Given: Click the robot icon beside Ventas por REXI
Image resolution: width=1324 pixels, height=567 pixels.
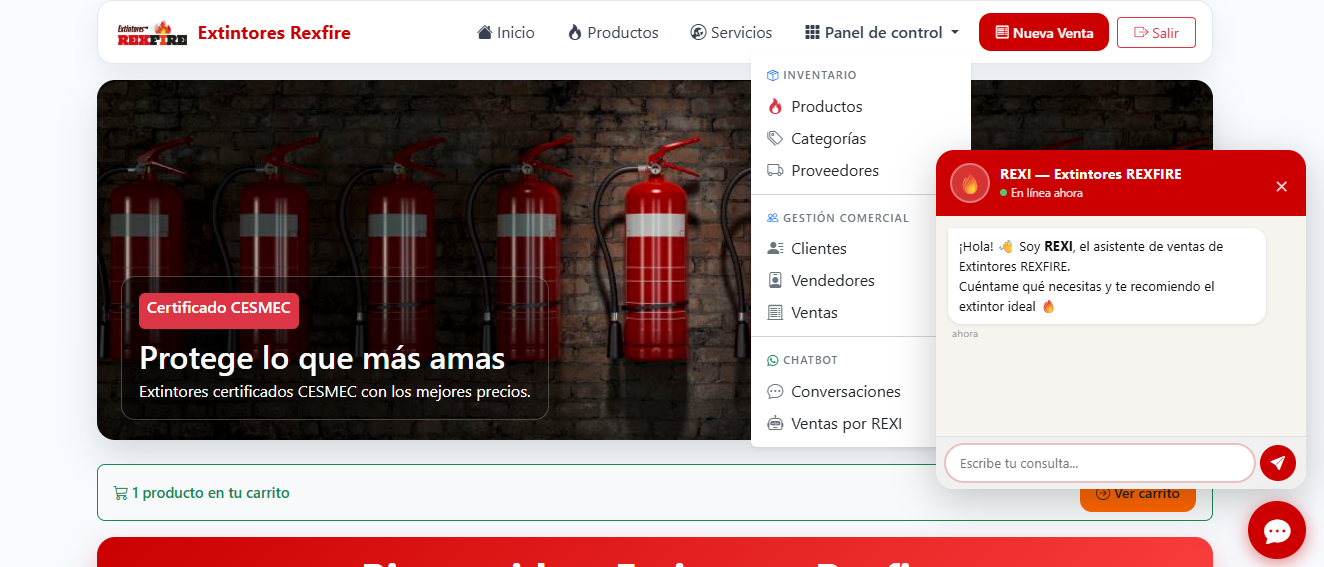Looking at the screenshot, I should 775,423.
